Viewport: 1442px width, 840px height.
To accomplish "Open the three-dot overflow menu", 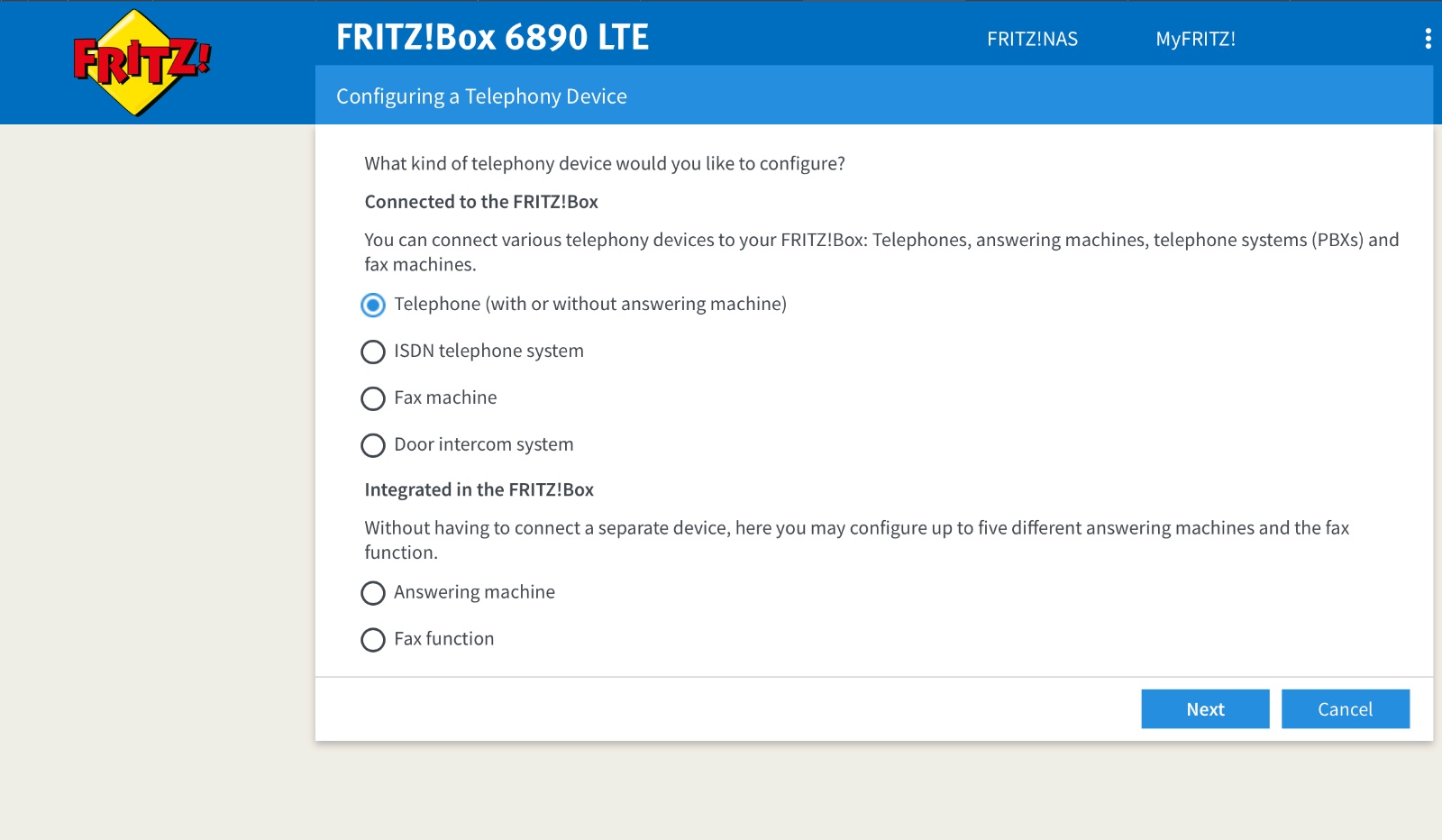I will pos(1428,39).
